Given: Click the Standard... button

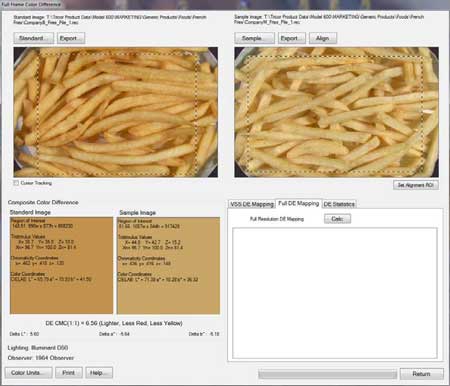Looking at the screenshot, I should [34, 38].
